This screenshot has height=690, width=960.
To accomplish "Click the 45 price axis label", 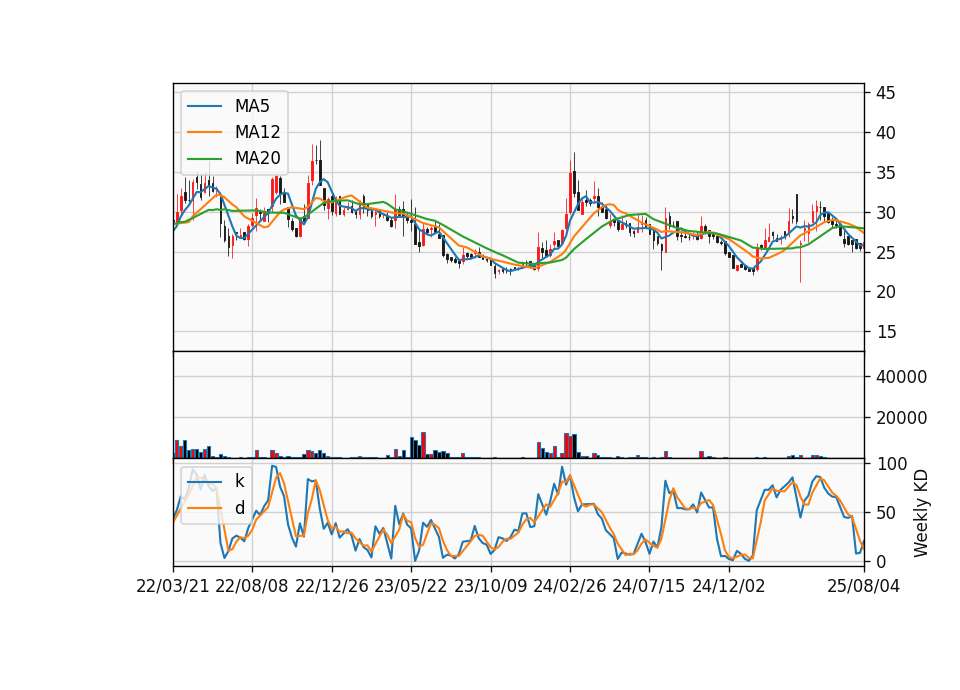I will [885, 93].
